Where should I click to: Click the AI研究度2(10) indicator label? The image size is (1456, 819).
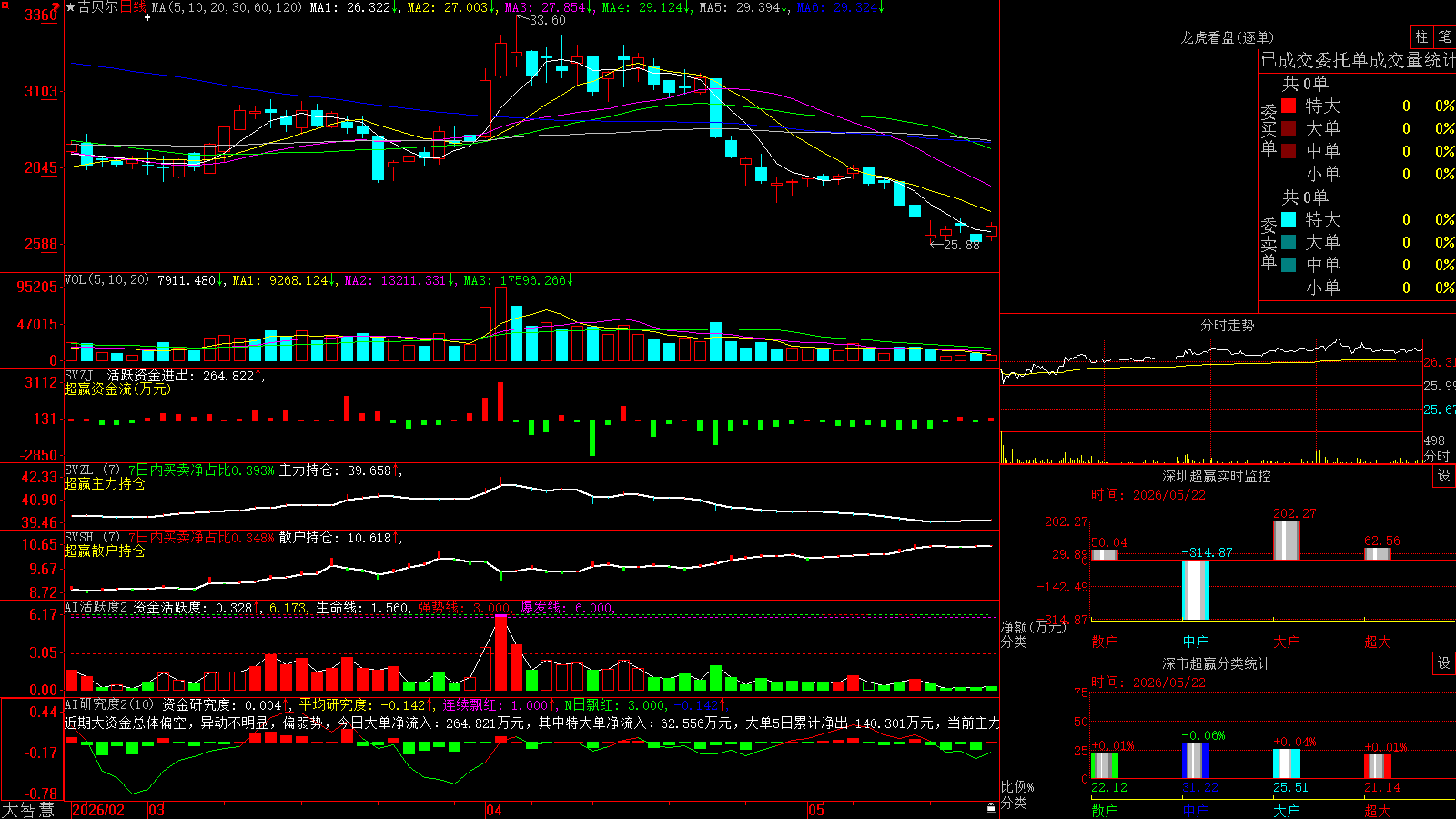coord(109,704)
